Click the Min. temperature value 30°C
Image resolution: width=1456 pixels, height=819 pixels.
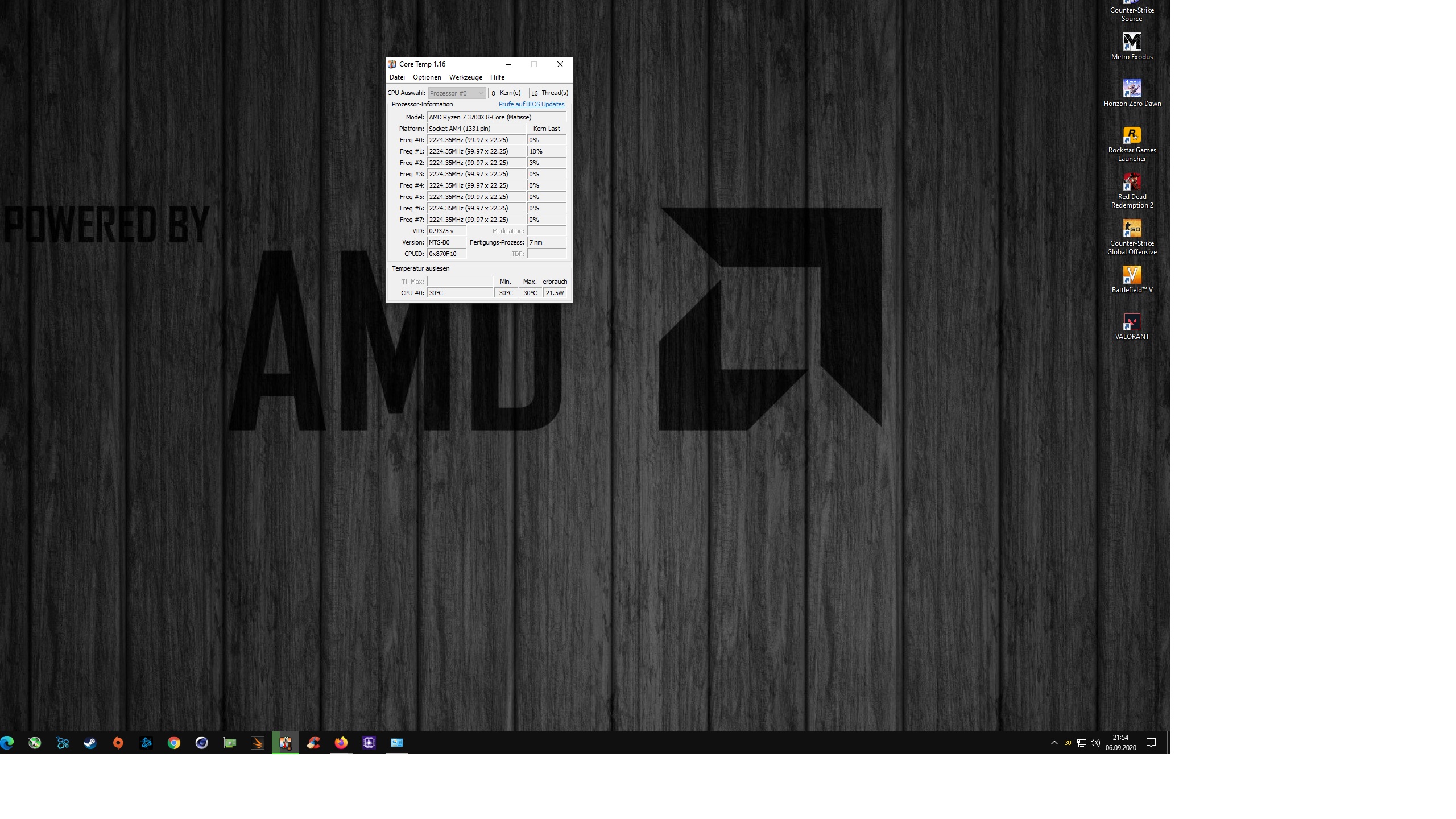[506, 293]
